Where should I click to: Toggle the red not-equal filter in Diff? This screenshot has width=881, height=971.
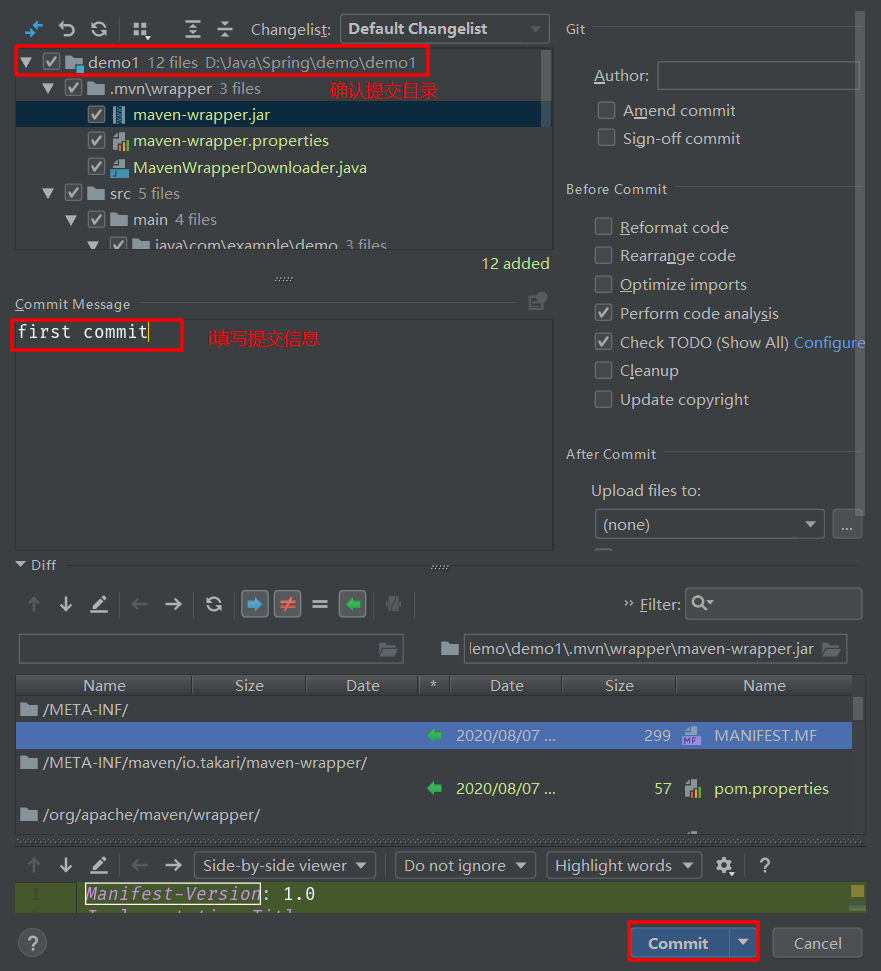click(x=287, y=604)
